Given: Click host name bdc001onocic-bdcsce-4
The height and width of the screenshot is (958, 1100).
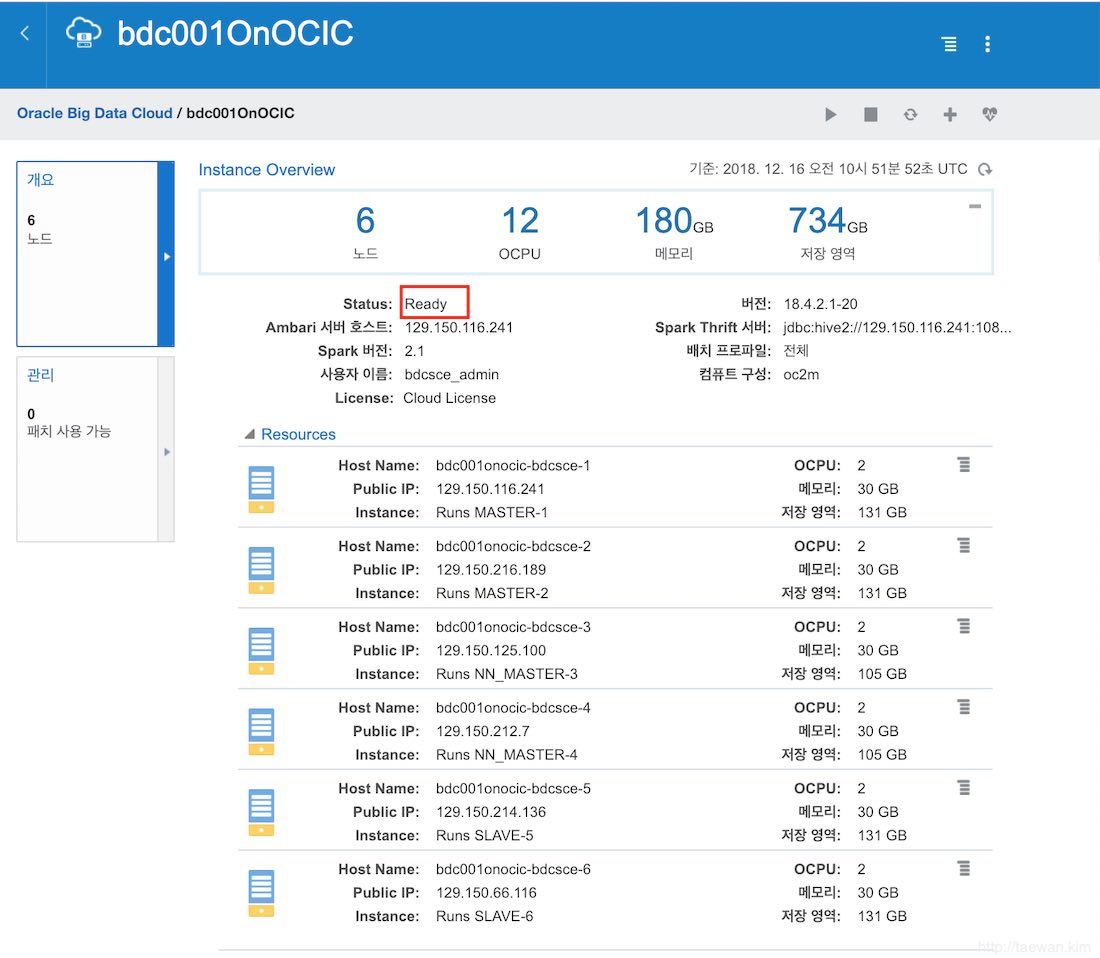Looking at the screenshot, I should pos(513,708).
